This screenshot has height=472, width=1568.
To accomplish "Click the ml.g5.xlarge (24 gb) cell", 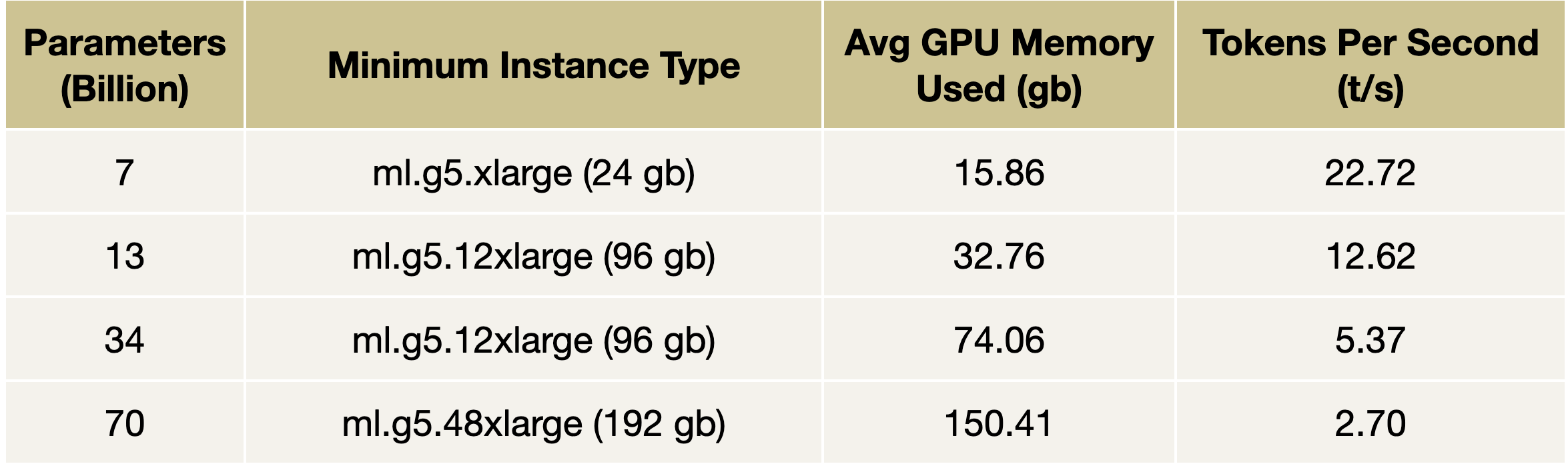I will [x=534, y=173].
